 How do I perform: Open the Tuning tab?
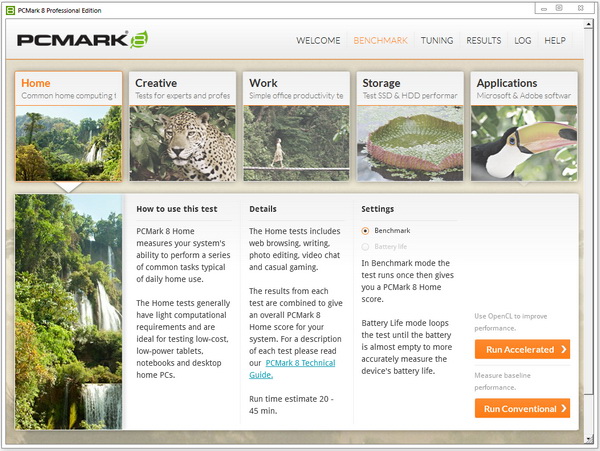pos(437,41)
